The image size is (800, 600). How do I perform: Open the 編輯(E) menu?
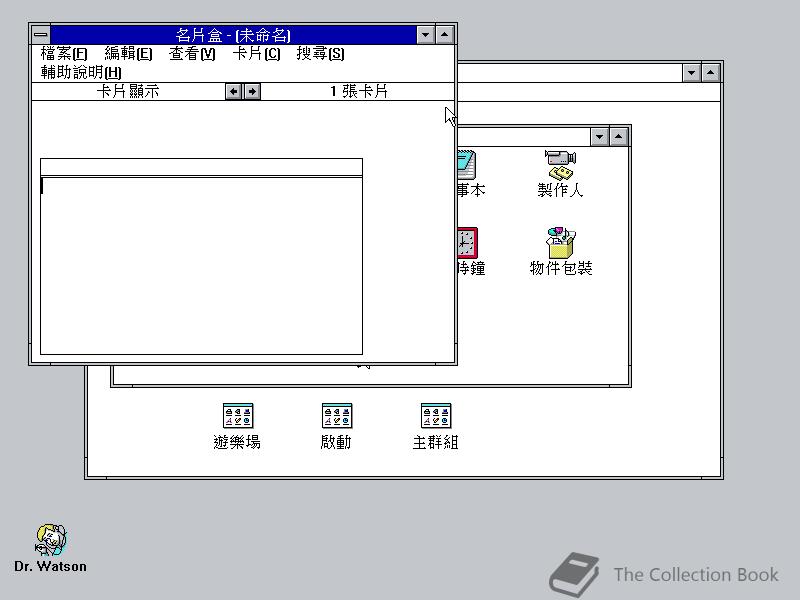click(128, 54)
